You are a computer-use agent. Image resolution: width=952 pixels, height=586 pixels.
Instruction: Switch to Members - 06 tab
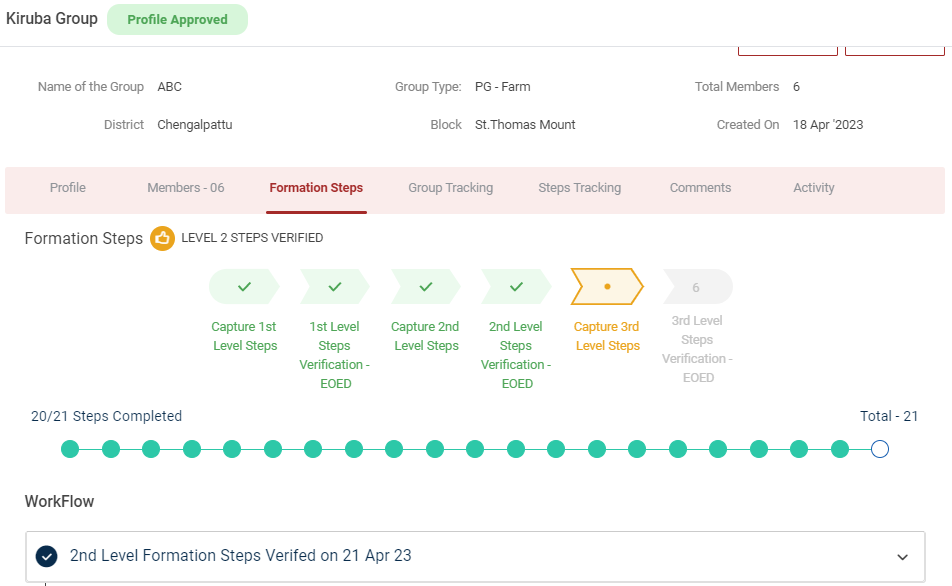[186, 188]
